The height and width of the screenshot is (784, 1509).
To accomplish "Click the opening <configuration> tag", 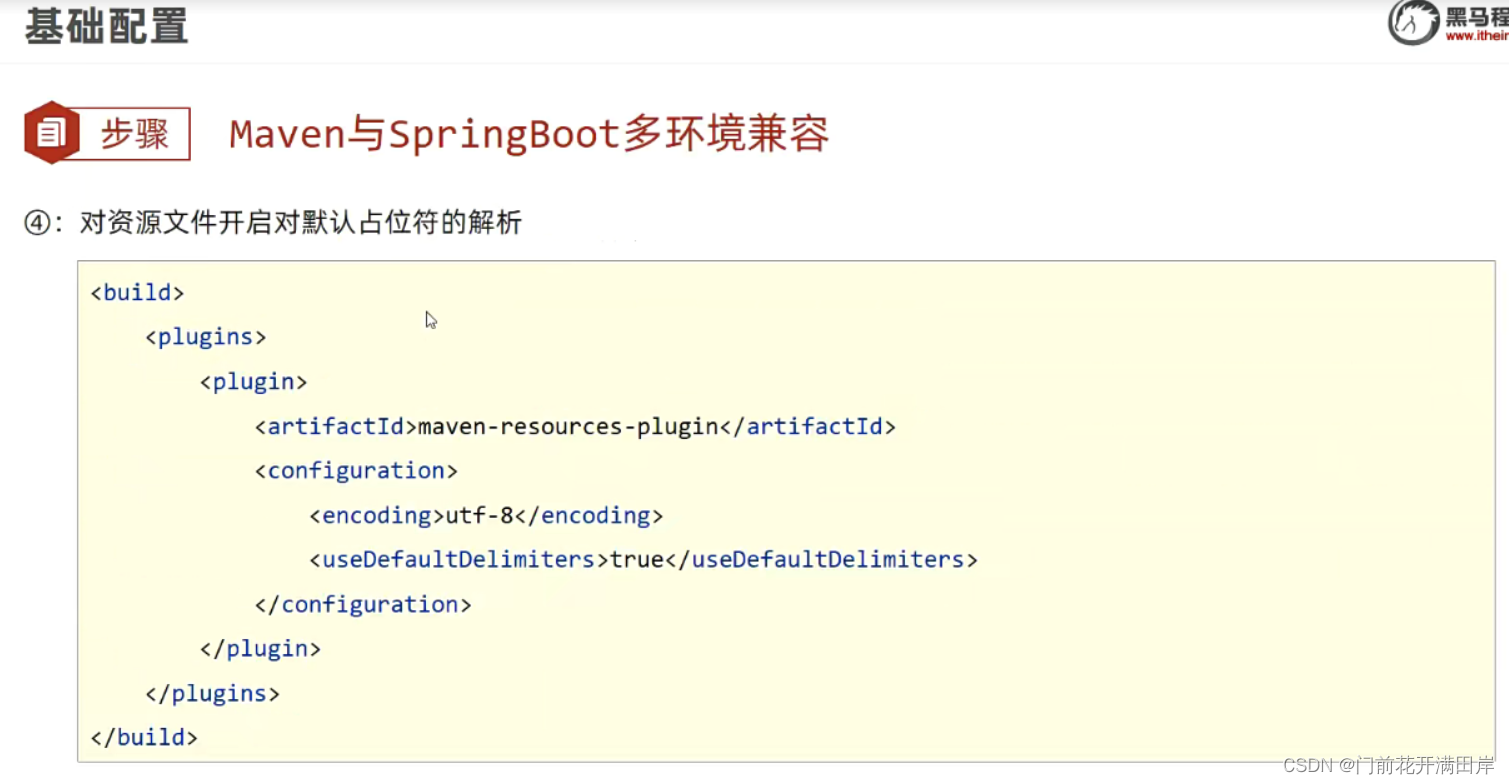I will (356, 470).
